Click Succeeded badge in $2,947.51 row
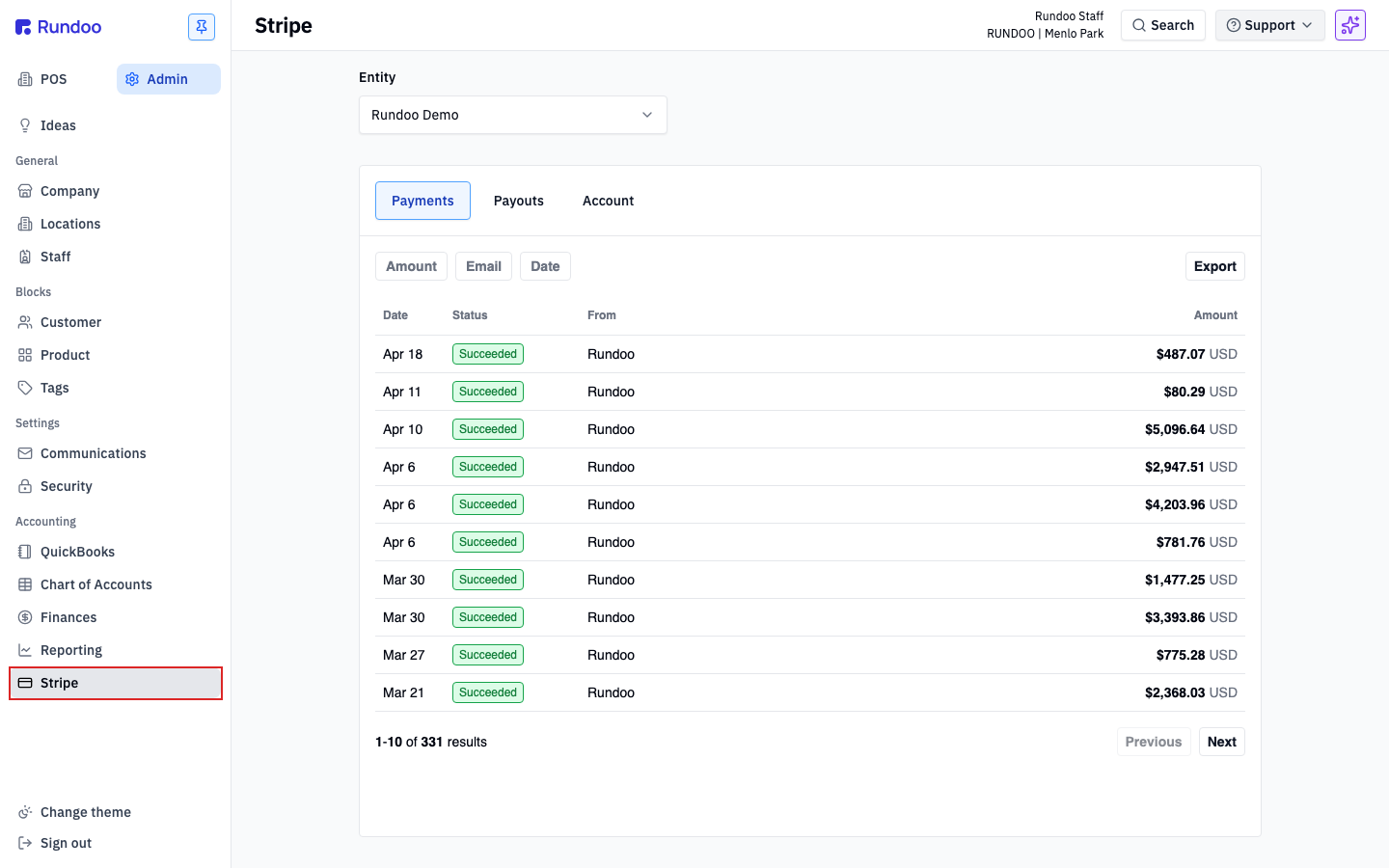The height and width of the screenshot is (868, 1389). coord(488,467)
